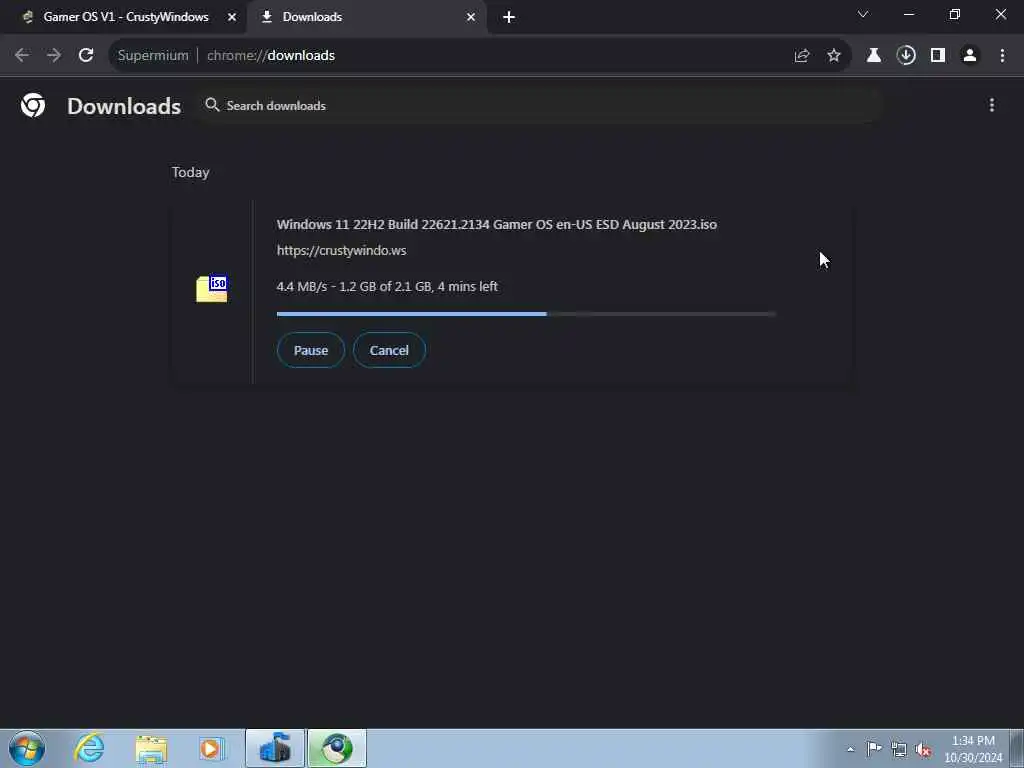Click the network tray icon
1024x768 pixels.
899,749
